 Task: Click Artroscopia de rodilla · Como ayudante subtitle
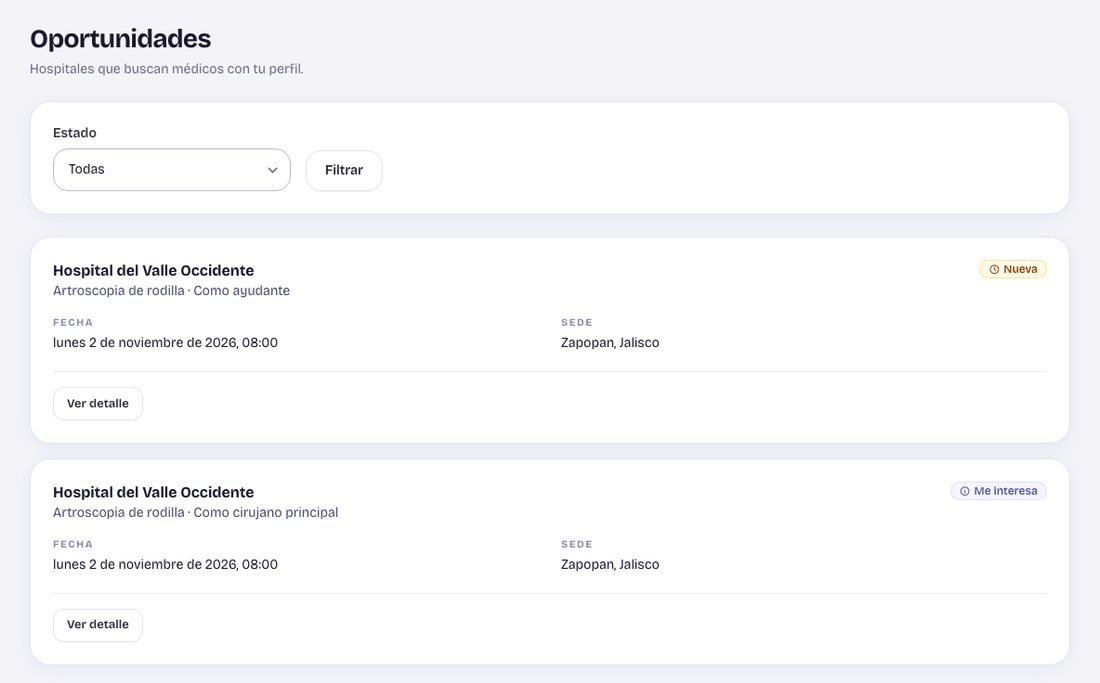click(x=171, y=290)
